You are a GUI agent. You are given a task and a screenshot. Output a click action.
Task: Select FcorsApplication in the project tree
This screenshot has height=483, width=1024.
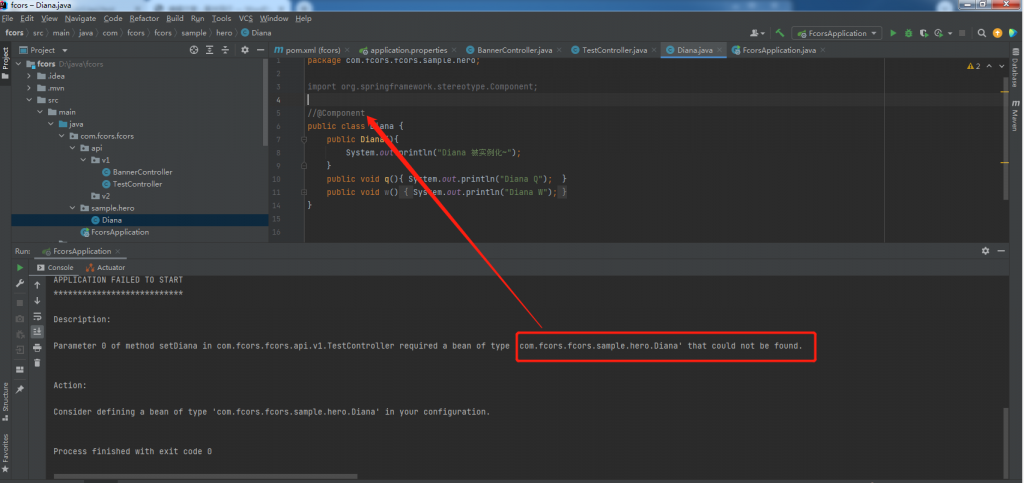click(120, 232)
